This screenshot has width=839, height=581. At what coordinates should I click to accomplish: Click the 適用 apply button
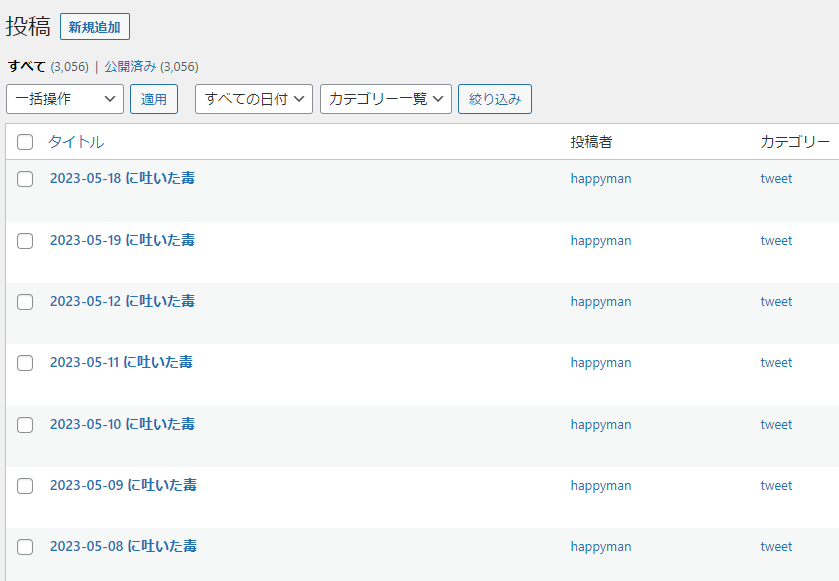click(154, 99)
